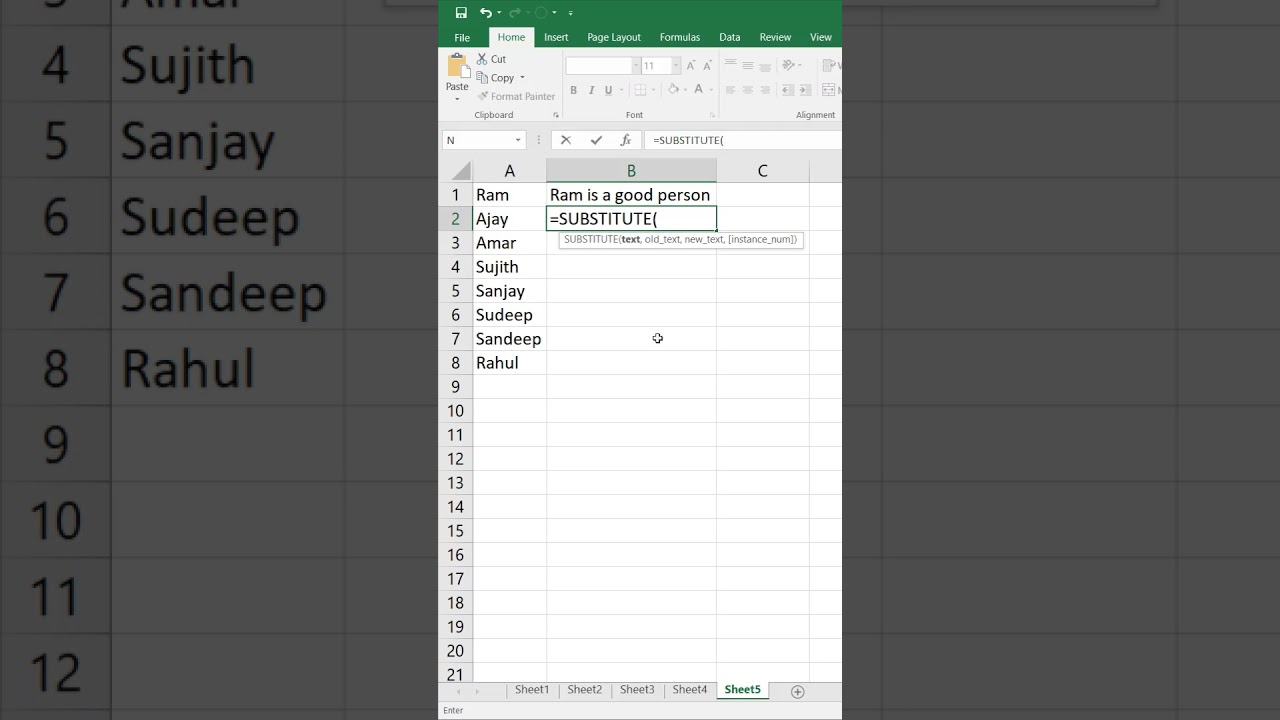Cancel the formula entry
The height and width of the screenshot is (720, 1280).
point(566,140)
